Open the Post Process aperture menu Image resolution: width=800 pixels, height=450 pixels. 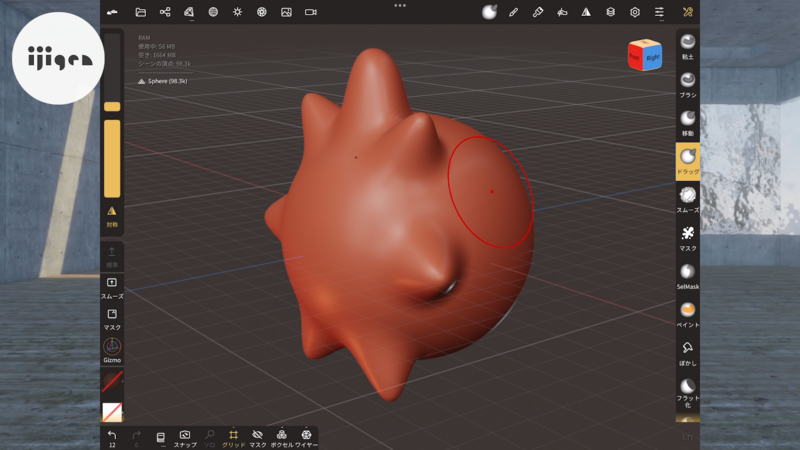[x=262, y=12]
